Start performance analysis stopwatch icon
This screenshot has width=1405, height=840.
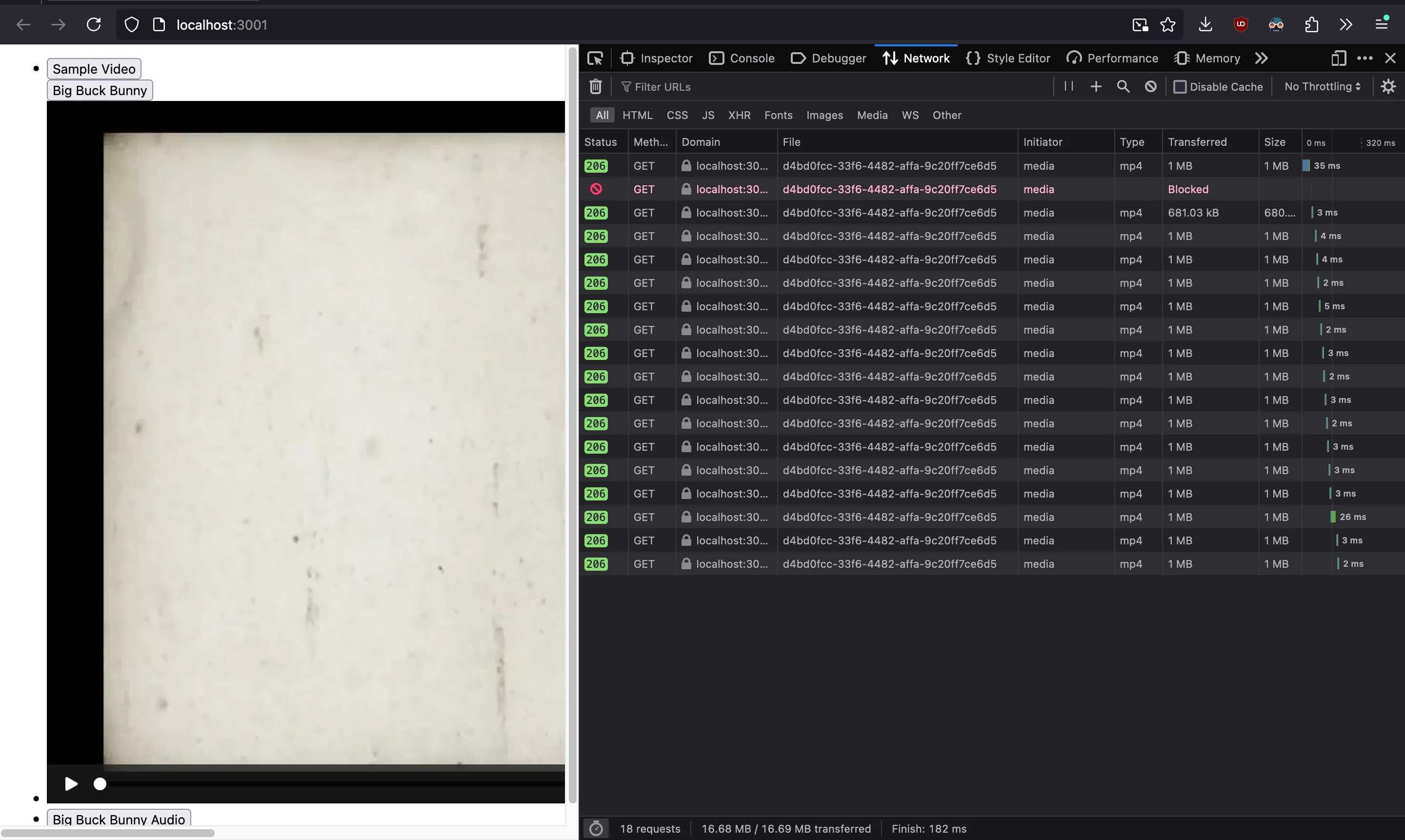click(596, 829)
